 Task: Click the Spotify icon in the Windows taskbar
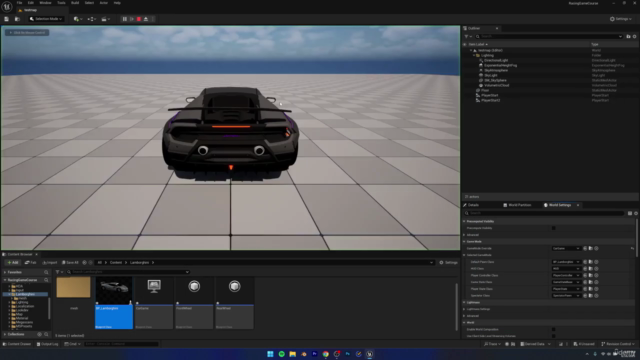point(282,354)
